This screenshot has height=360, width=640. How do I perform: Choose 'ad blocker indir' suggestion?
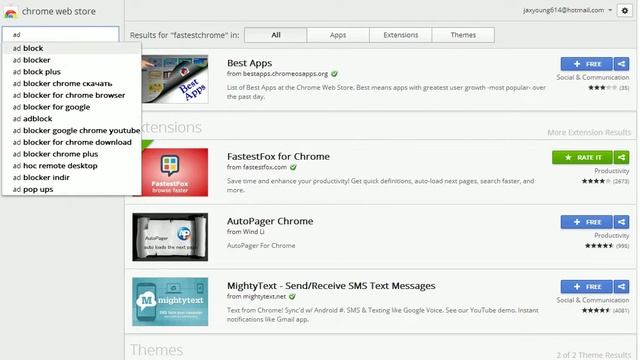[x=72, y=178]
